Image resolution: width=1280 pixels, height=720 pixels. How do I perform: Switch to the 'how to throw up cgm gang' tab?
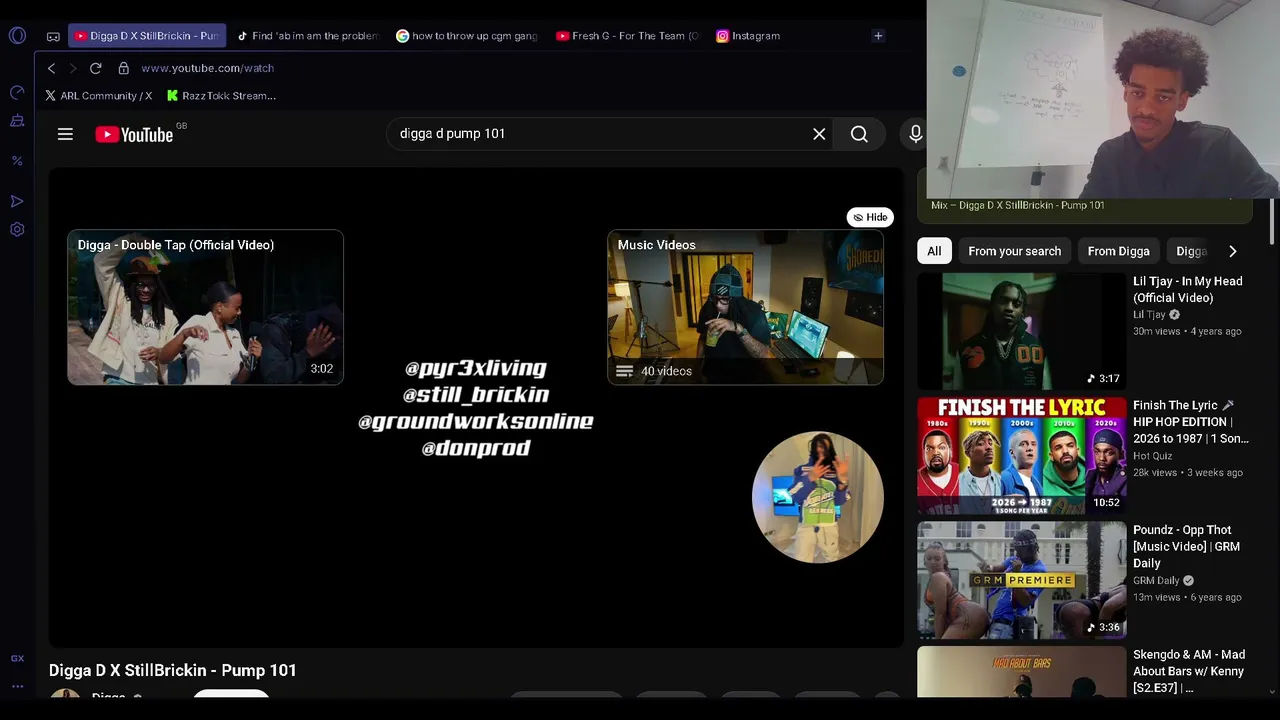tap(467, 36)
